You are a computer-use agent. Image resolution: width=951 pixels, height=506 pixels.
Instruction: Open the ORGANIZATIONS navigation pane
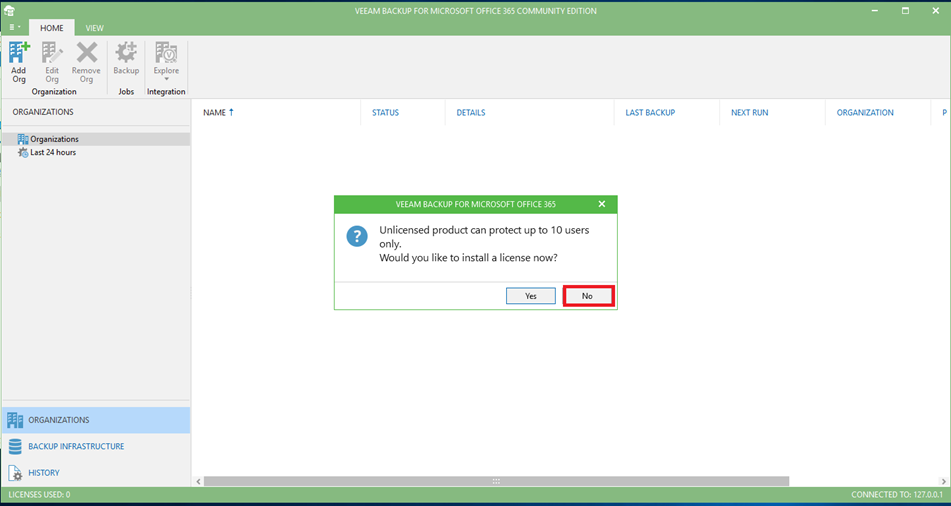96,420
